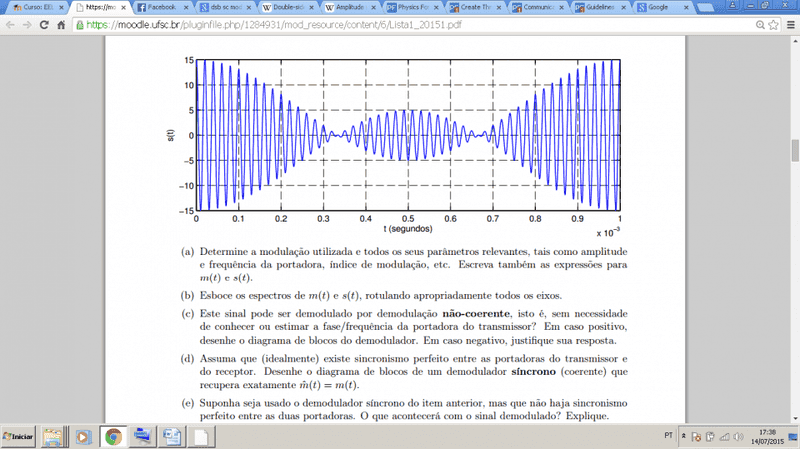The width and height of the screenshot is (800, 449).
Task: Close the Facebook tab
Action: tap(185, 7)
